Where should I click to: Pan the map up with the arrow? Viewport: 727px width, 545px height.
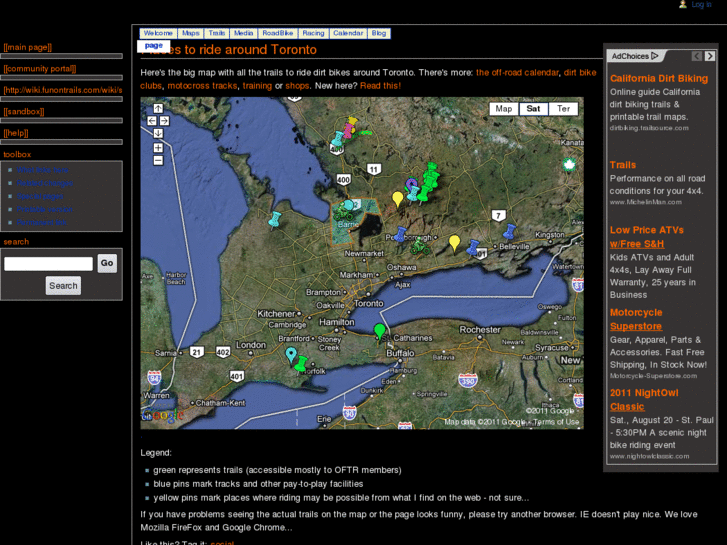coord(158,109)
